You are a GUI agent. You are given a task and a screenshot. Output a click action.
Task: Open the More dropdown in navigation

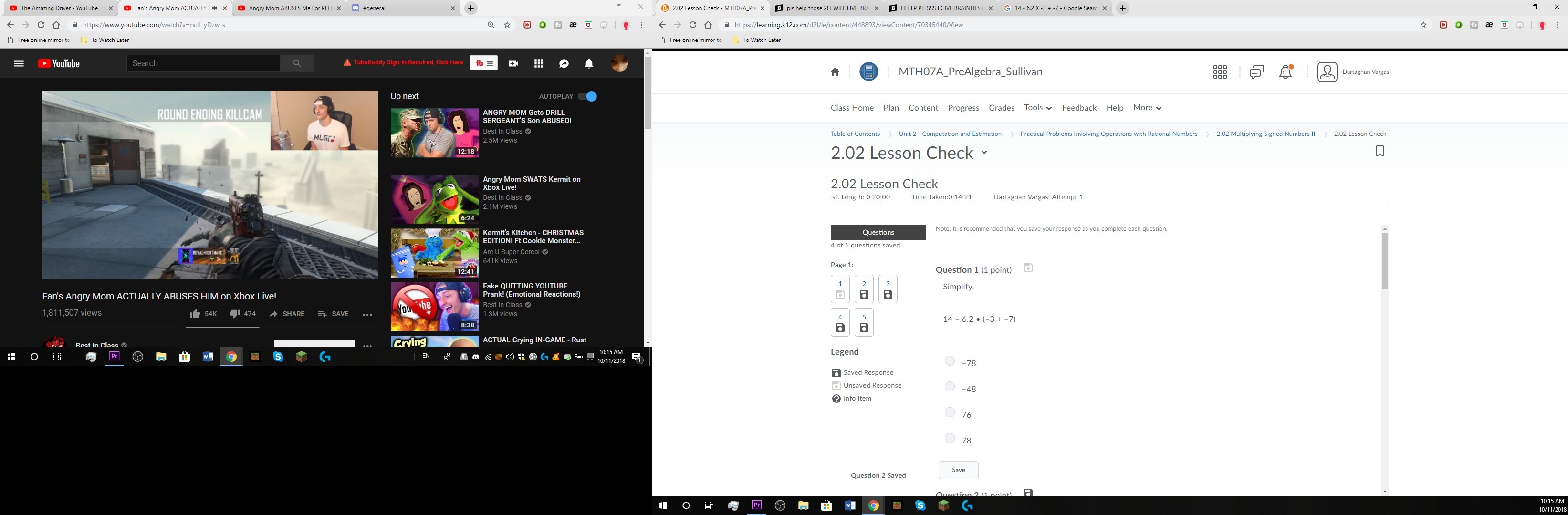(x=1147, y=108)
